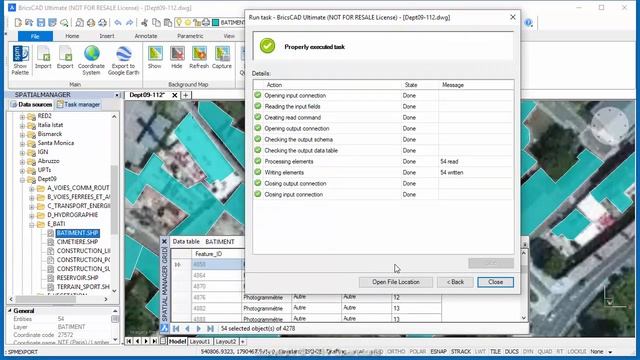Collapse the E_BATI folder
Image resolution: width=640 pixels, height=360 pixels.
point(31,224)
